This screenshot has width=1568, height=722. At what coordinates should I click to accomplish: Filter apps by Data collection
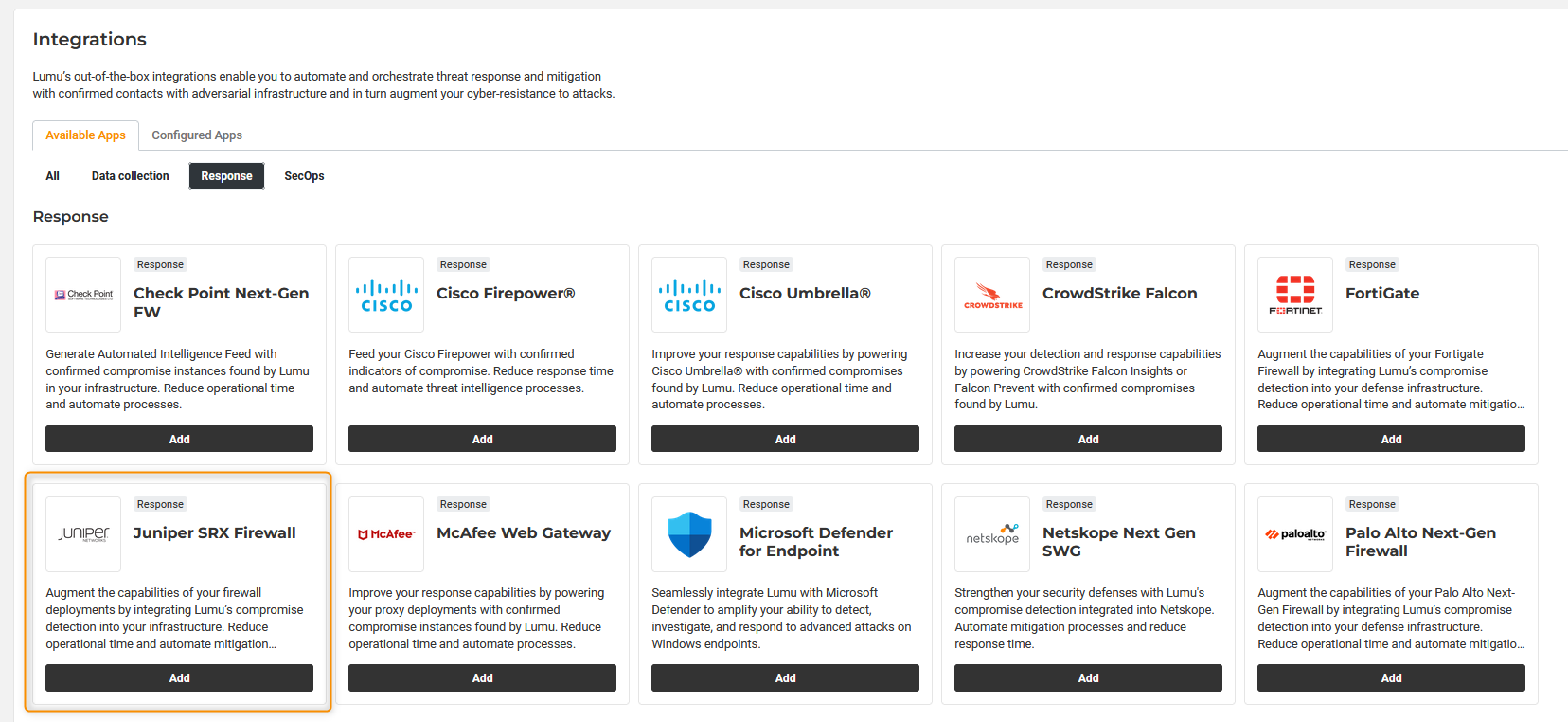pyautogui.click(x=131, y=176)
